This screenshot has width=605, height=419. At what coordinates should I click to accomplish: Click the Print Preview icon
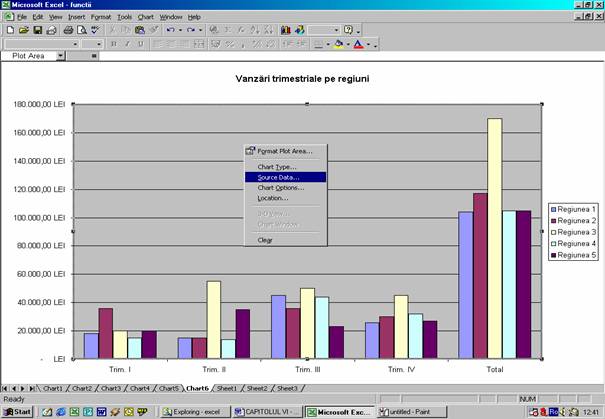82,30
